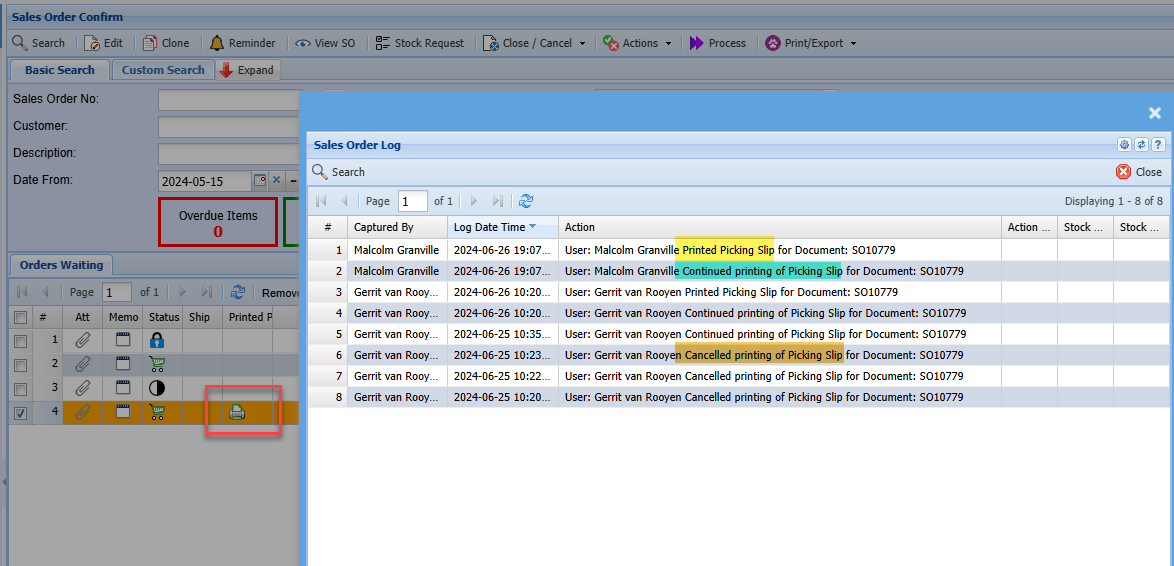Toggle the select-all checkbox in grid header
Screen dimensions: 1174x566
coord(20,317)
